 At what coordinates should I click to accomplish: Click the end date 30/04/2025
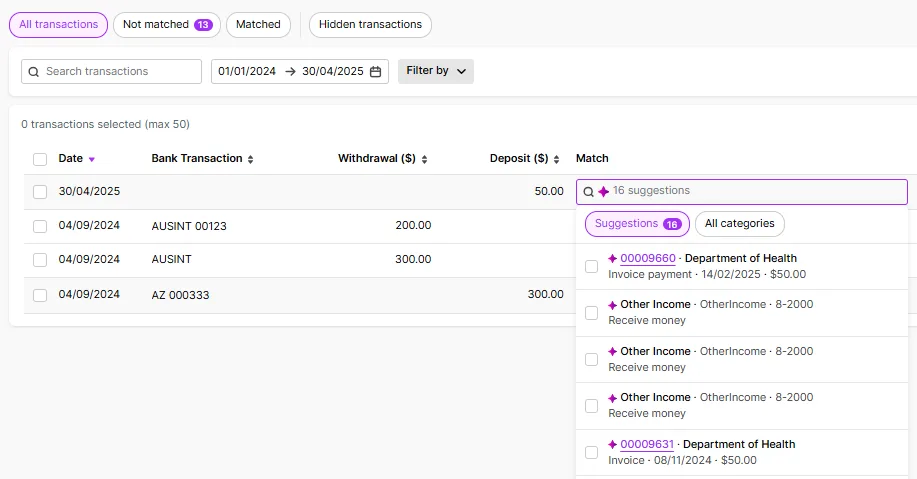click(x=333, y=71)
